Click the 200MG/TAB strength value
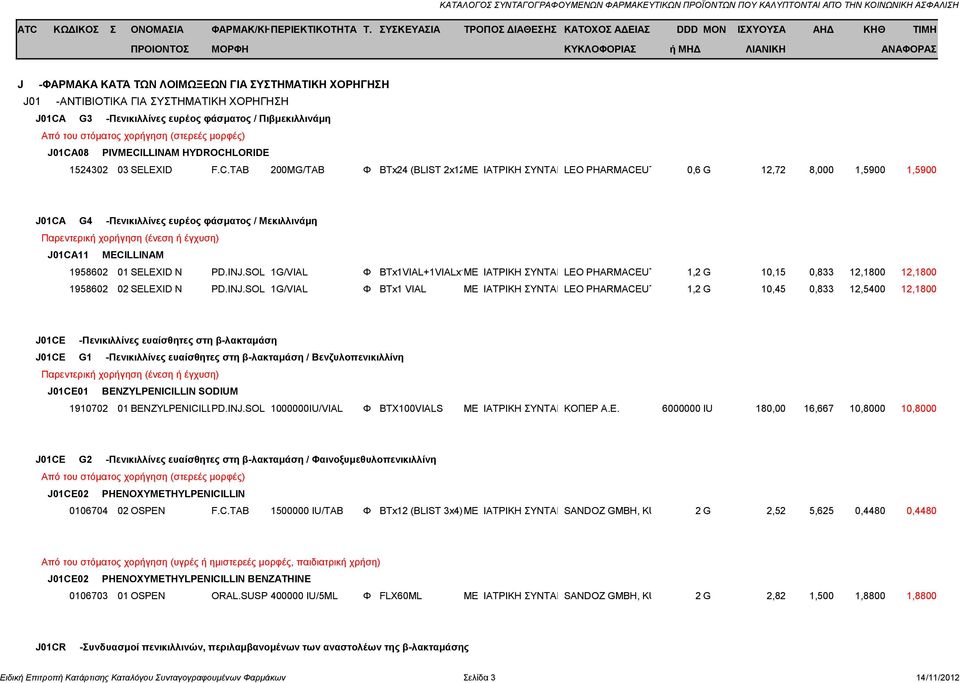Image resolution: width=960 pixels, height=683 pixels. [298, 170]
